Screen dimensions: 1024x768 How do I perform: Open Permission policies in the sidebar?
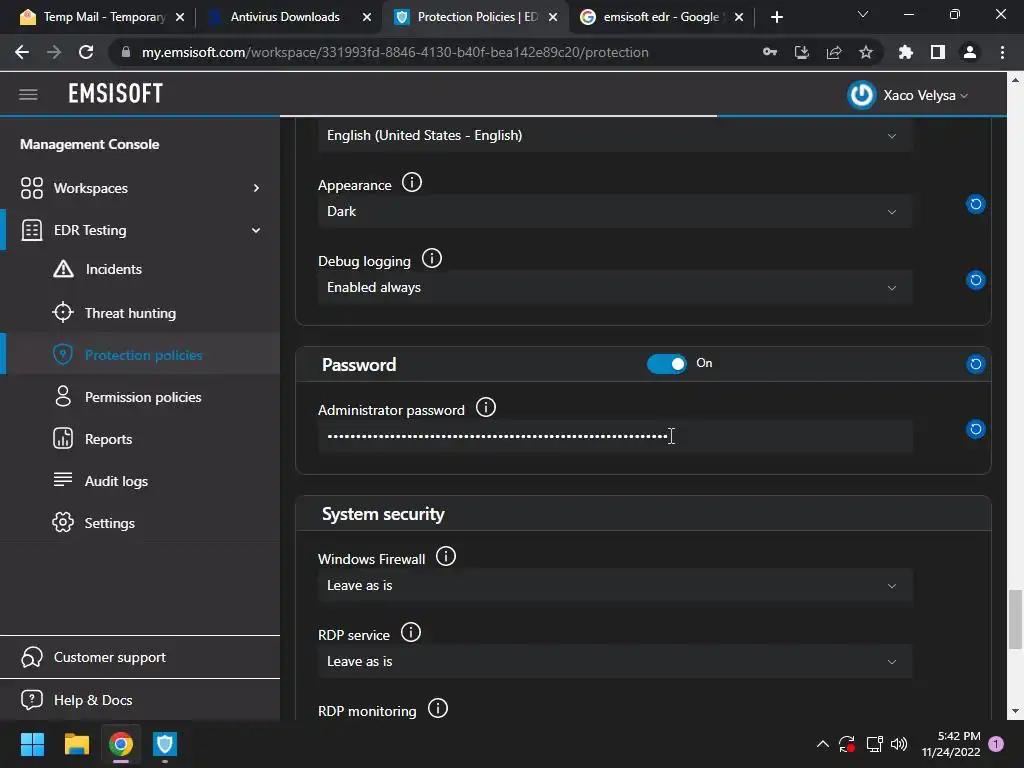pos(140,397)
